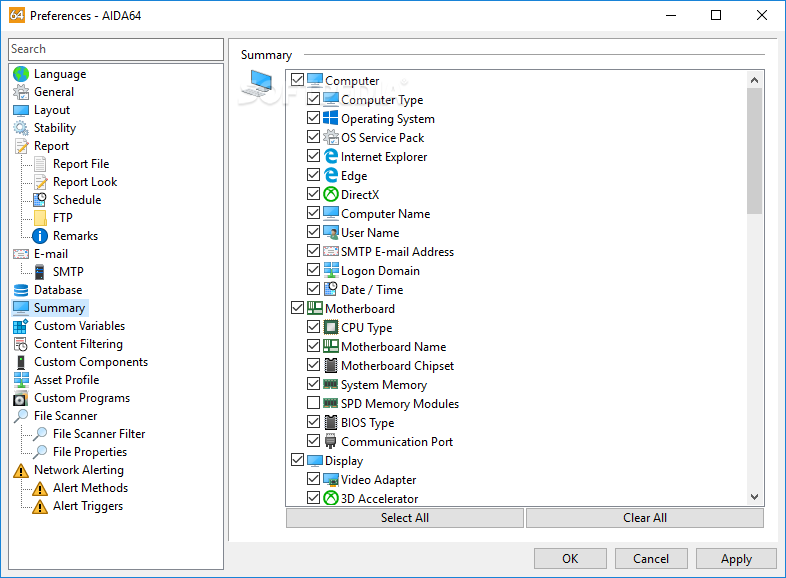Image resolution: width=786 pixels, height=578 pixels.
Task: Click the Remarks info icon
Action: coord(40,236)
